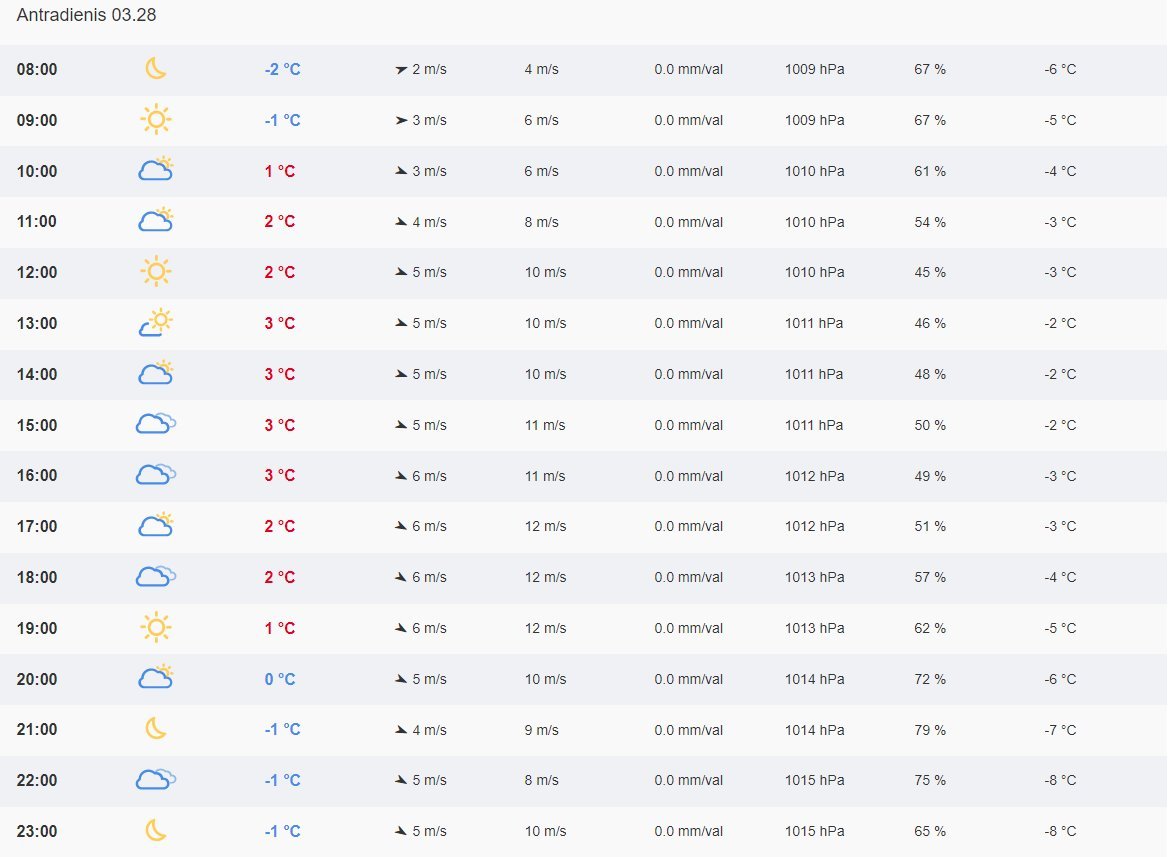This screenshot has height=857, width=1169.
Task: Click the wind arrow in the 20:00 row
Action: (x=401, y=679)
